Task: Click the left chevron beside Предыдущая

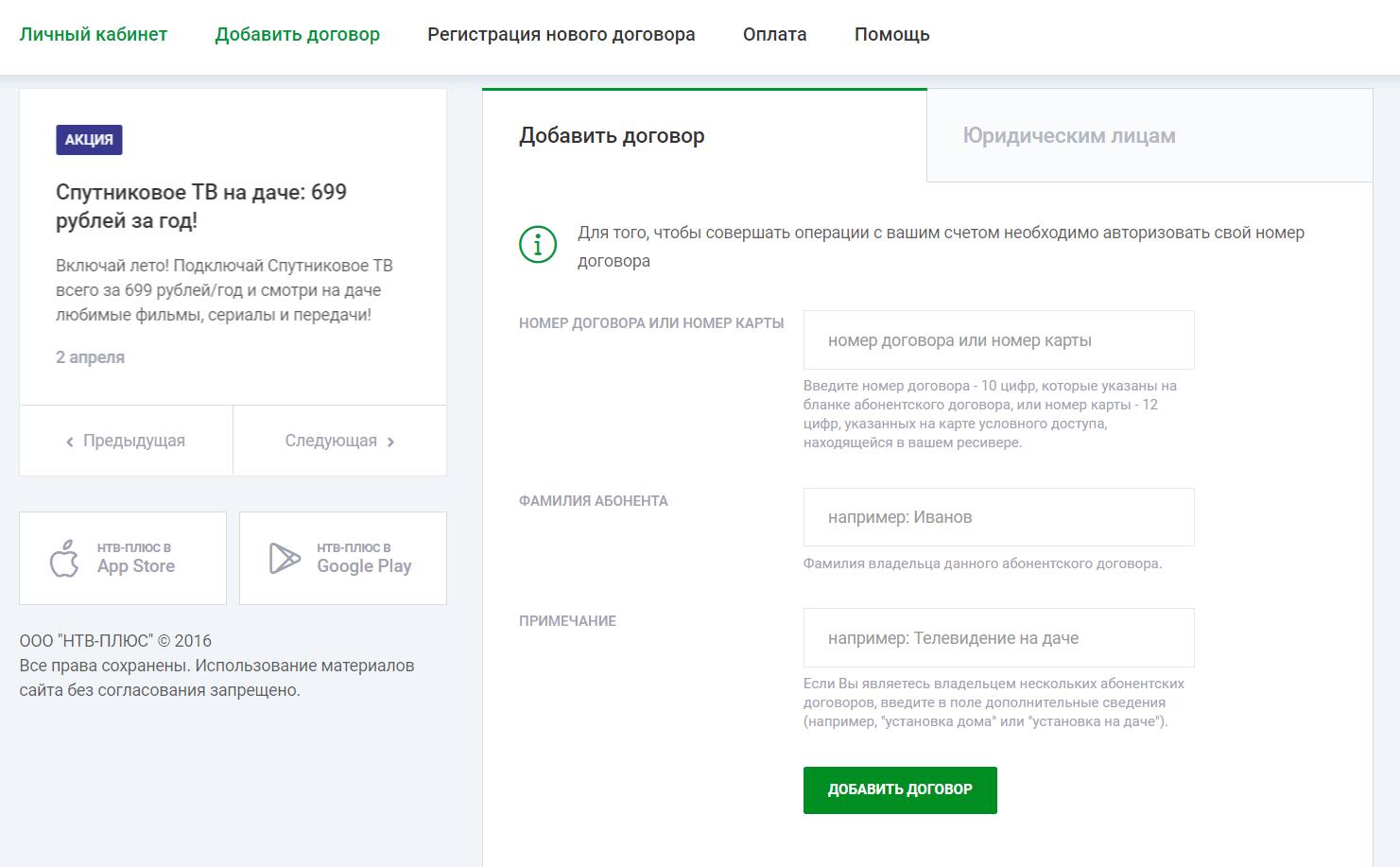Action: click(69, 442)
